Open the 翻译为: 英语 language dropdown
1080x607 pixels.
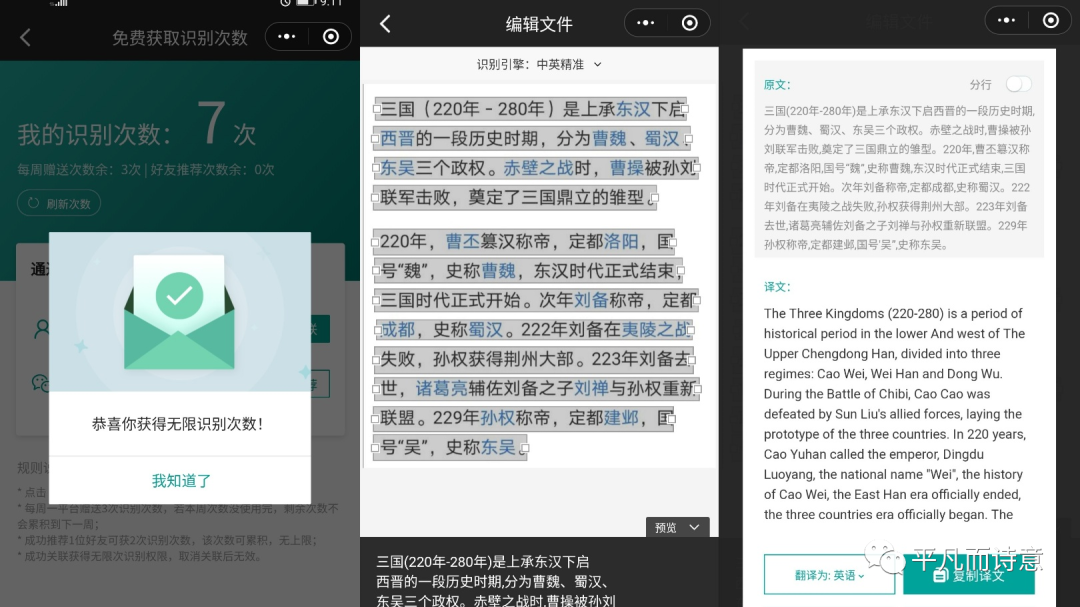(829, 575)
